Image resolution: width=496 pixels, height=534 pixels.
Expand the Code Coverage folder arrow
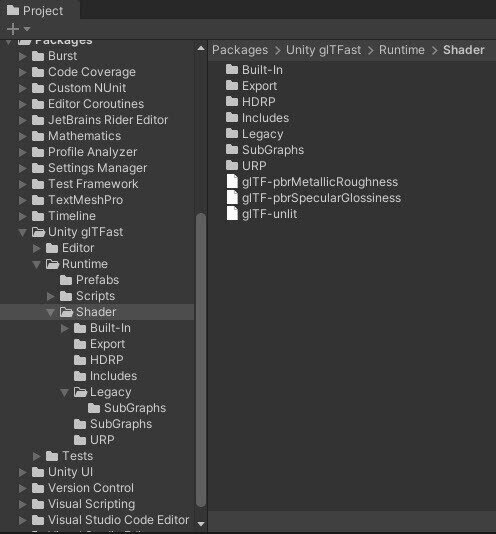(22, 72)
